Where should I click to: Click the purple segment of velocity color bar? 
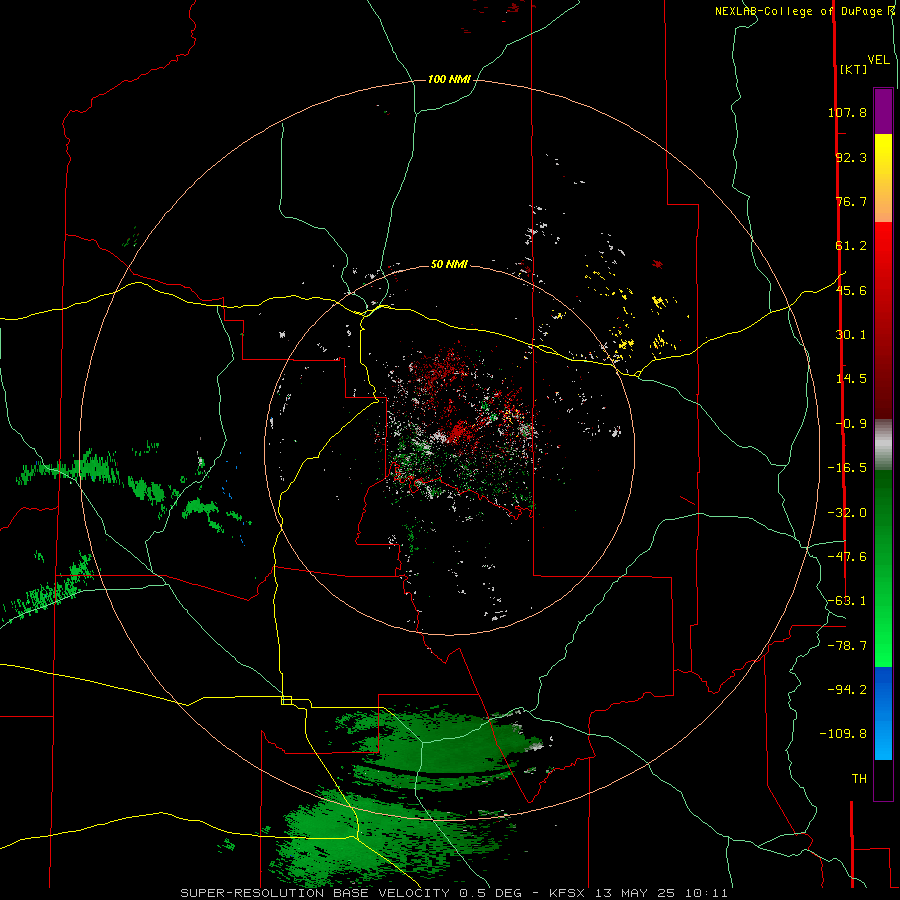click(883, 111)
